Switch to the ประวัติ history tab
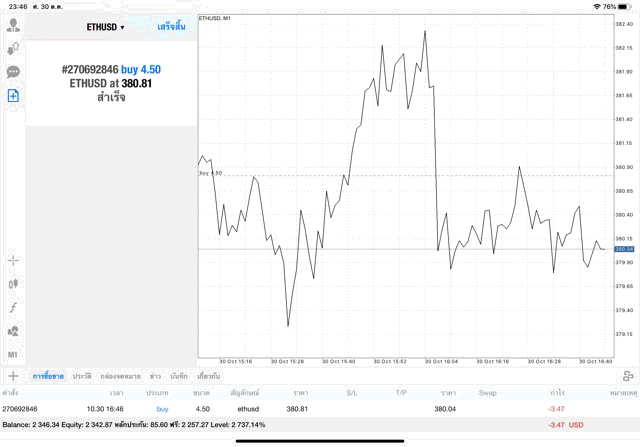 [x=81, y=376]
